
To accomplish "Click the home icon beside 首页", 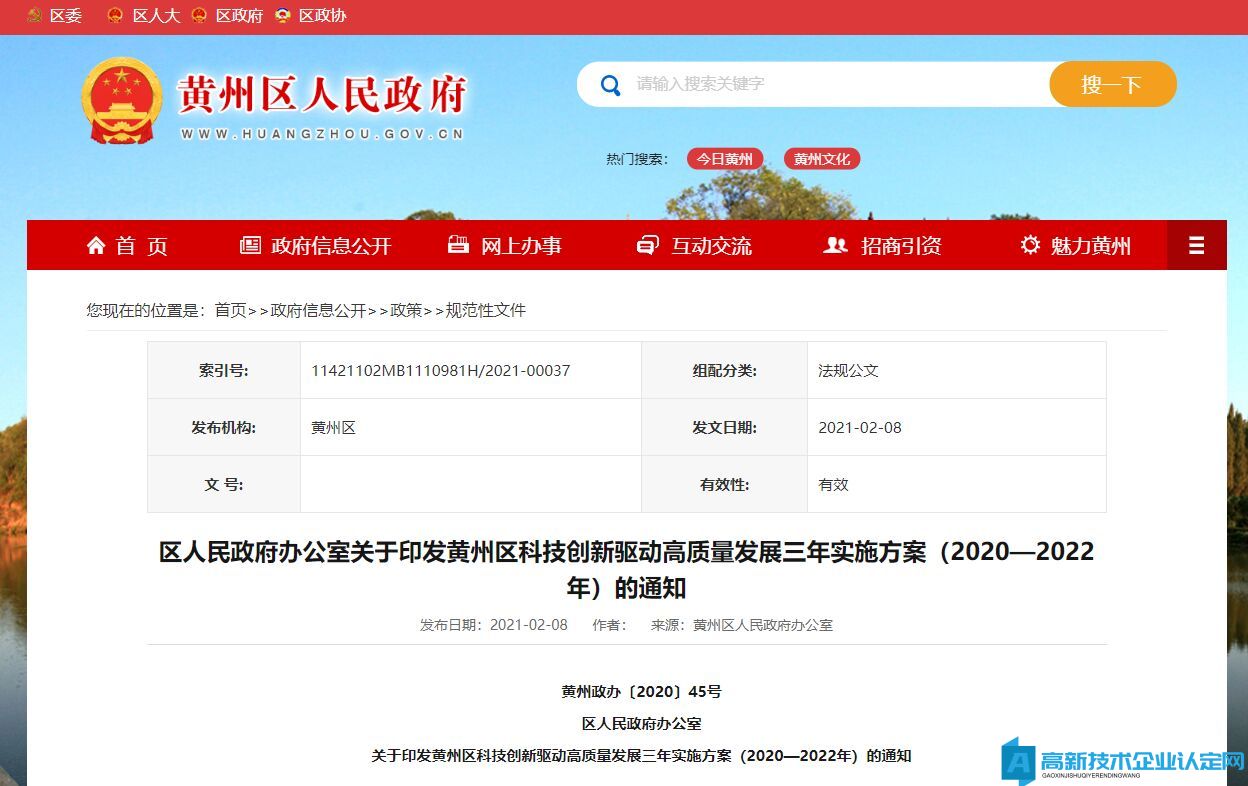I will [96, 245].
